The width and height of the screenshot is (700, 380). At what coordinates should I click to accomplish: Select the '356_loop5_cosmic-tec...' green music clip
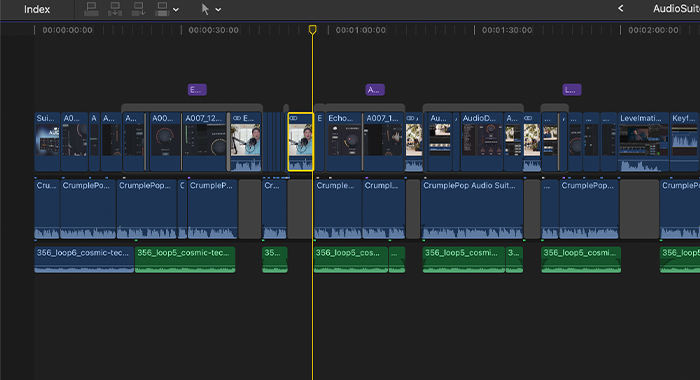[x=185, y=259]
